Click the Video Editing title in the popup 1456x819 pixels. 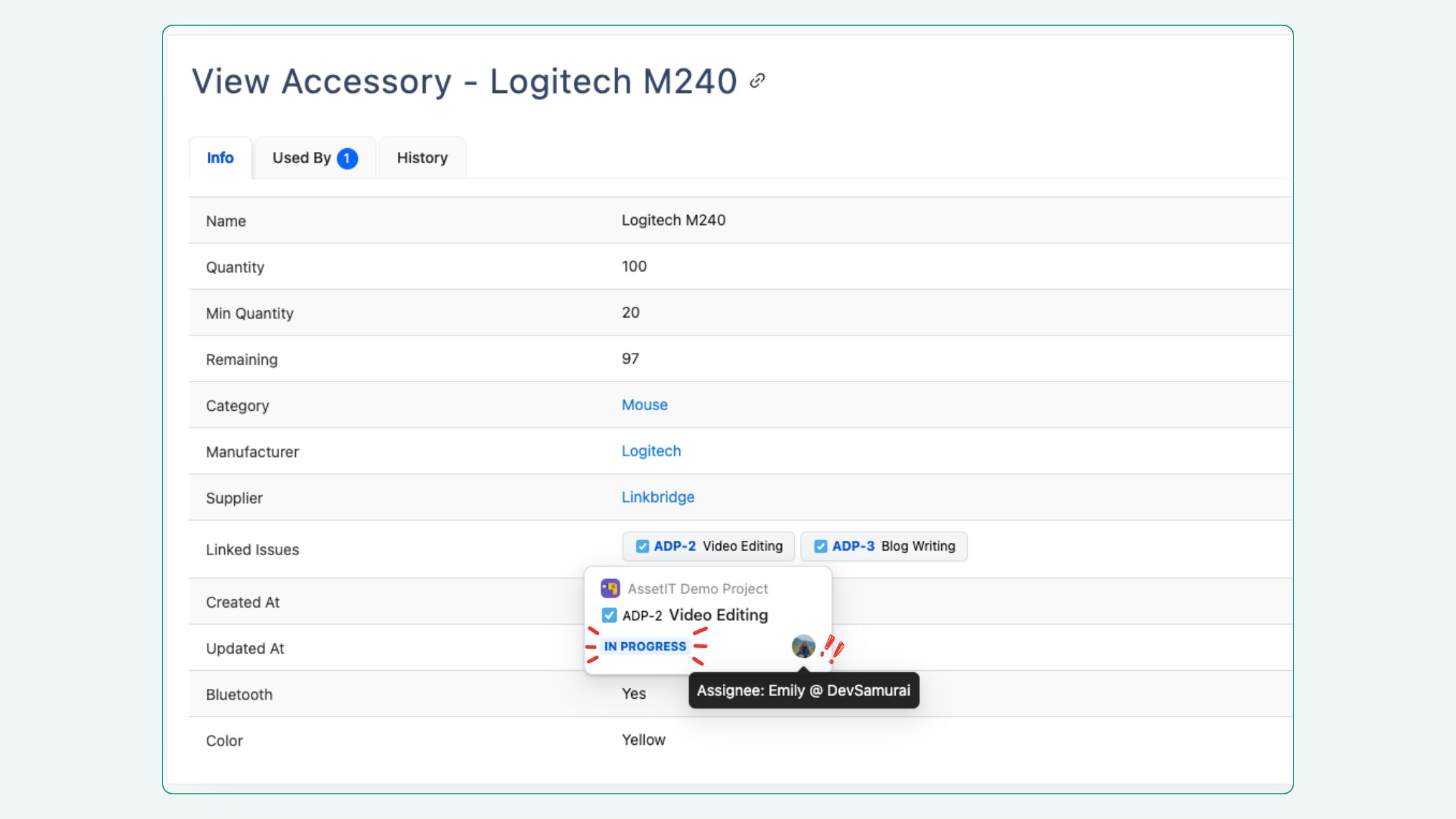[718, 615]
